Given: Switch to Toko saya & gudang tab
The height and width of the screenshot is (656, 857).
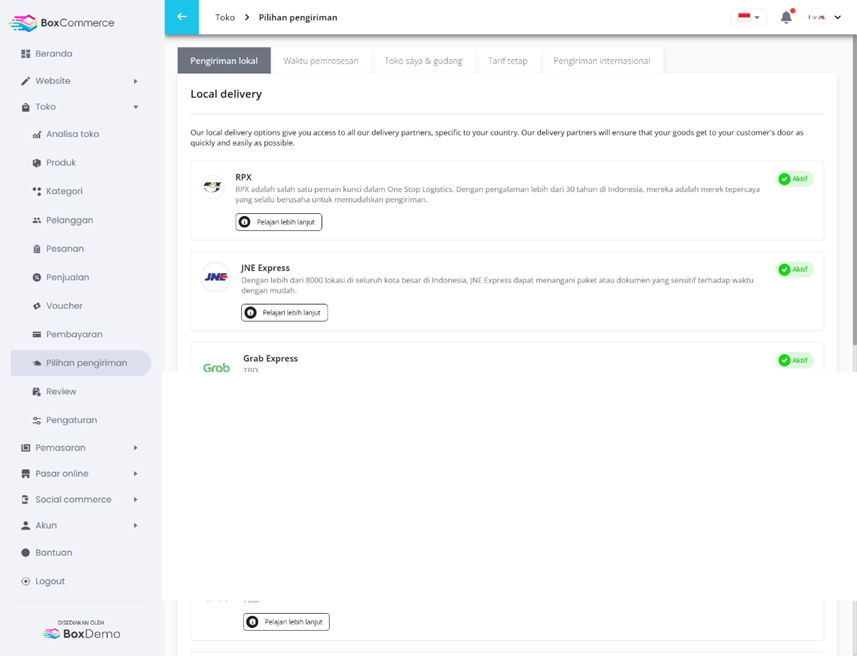Looking at the screenshot, I should tap(423, 61).
